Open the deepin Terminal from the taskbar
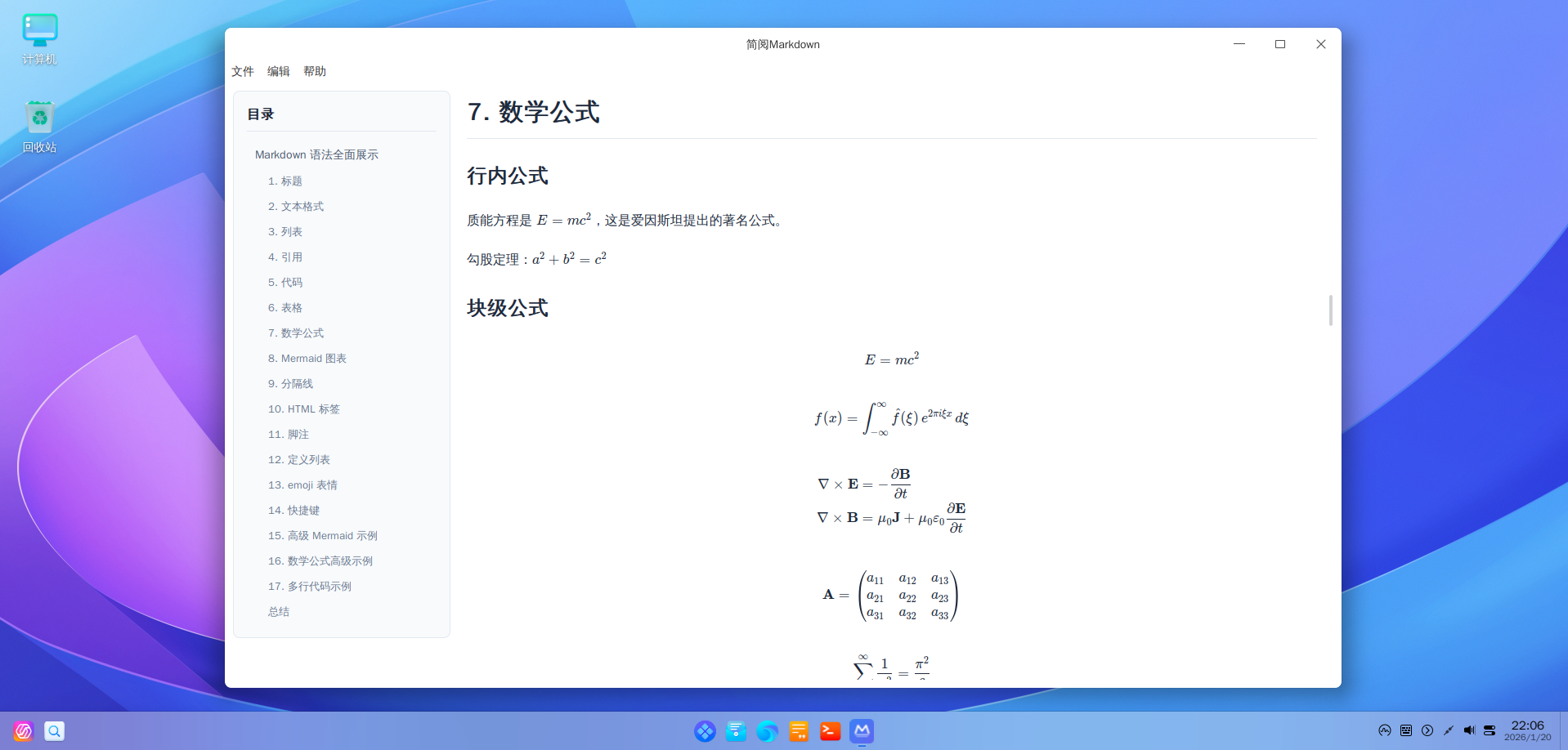1568x750 pixels. coord(830,731)
